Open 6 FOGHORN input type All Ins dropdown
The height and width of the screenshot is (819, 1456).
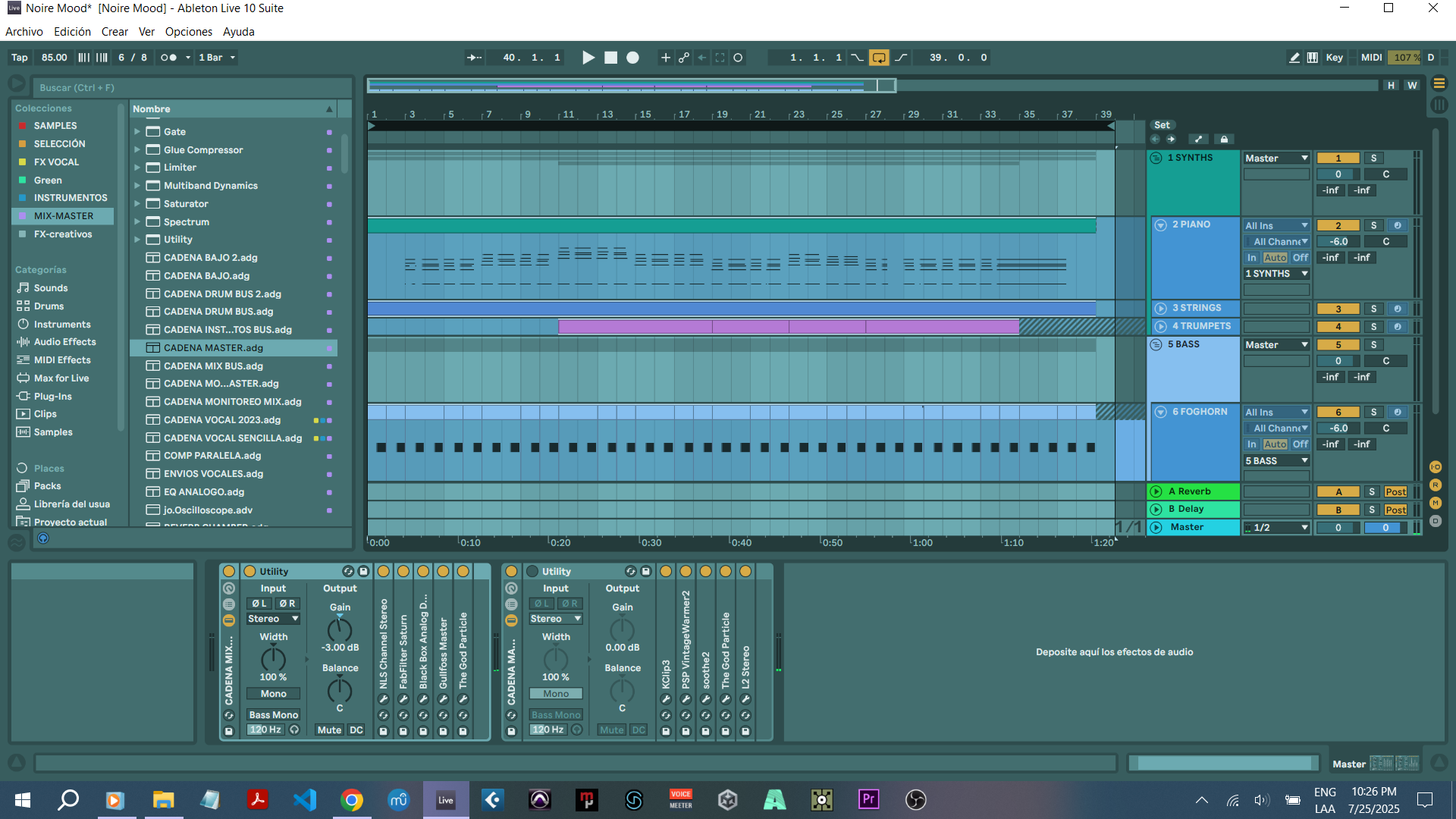1276,413
